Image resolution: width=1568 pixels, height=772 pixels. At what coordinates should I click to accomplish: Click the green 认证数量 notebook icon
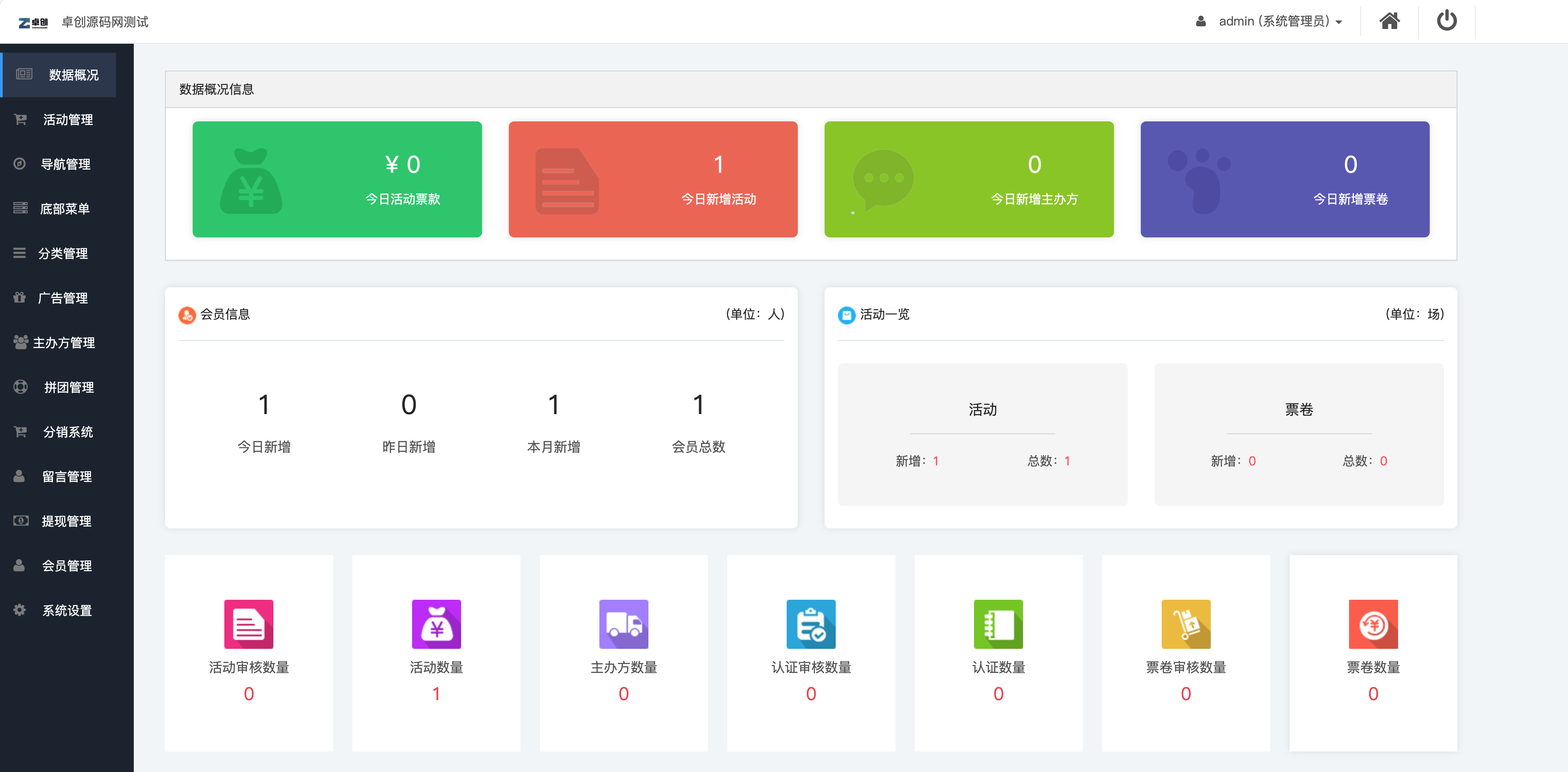pos(998,624)
